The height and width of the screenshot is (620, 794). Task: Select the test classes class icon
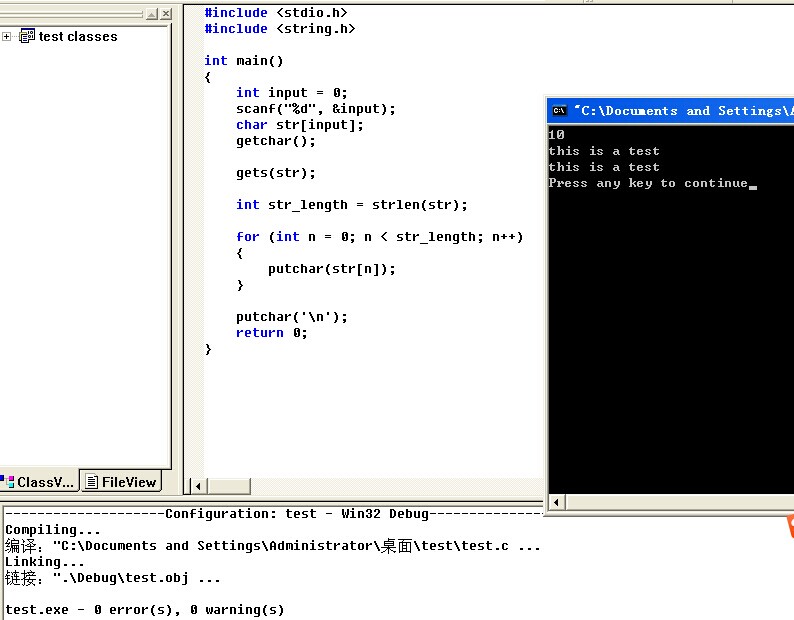point(27,36)
